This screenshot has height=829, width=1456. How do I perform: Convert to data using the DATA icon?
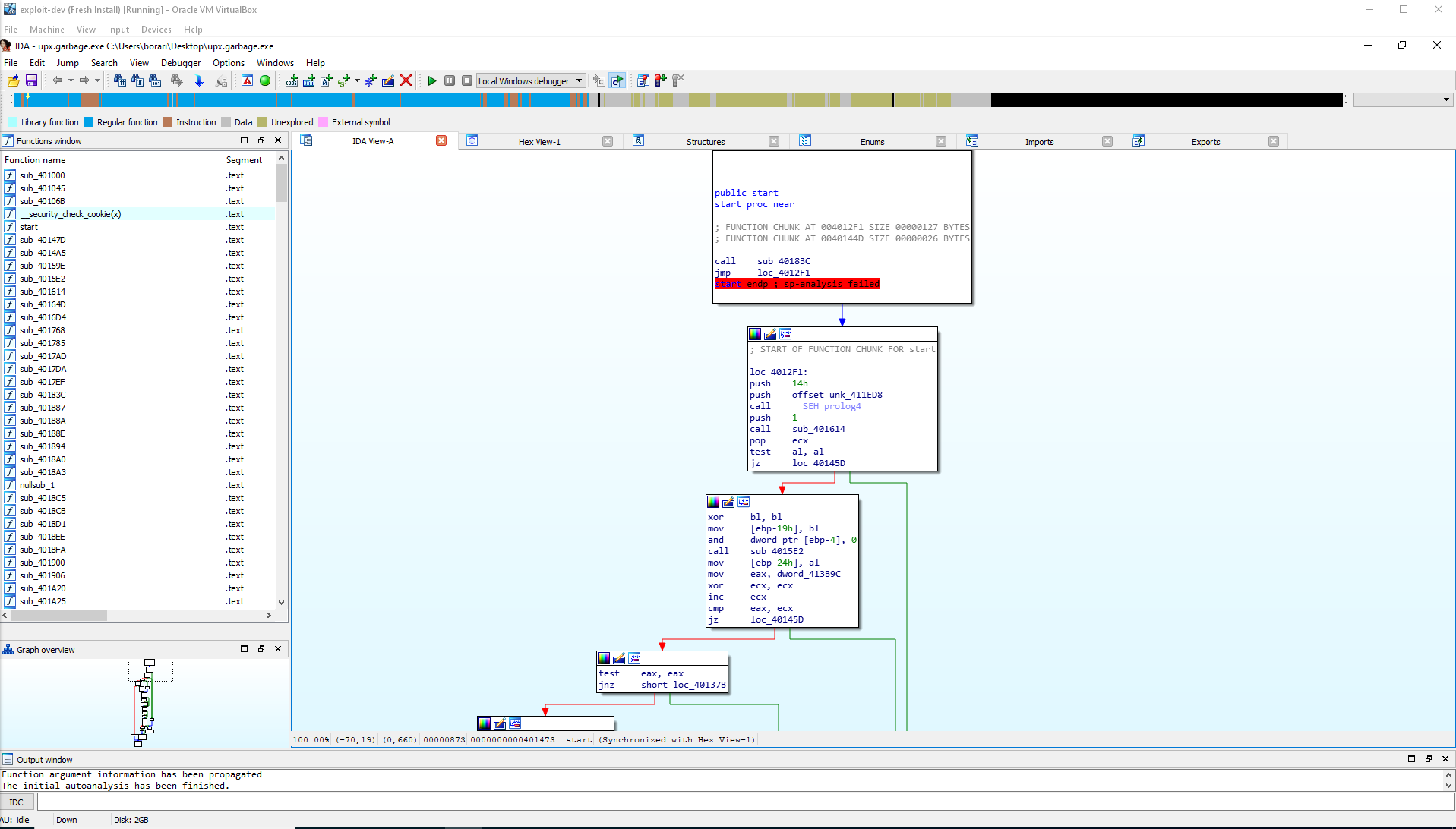click(309, 80)
